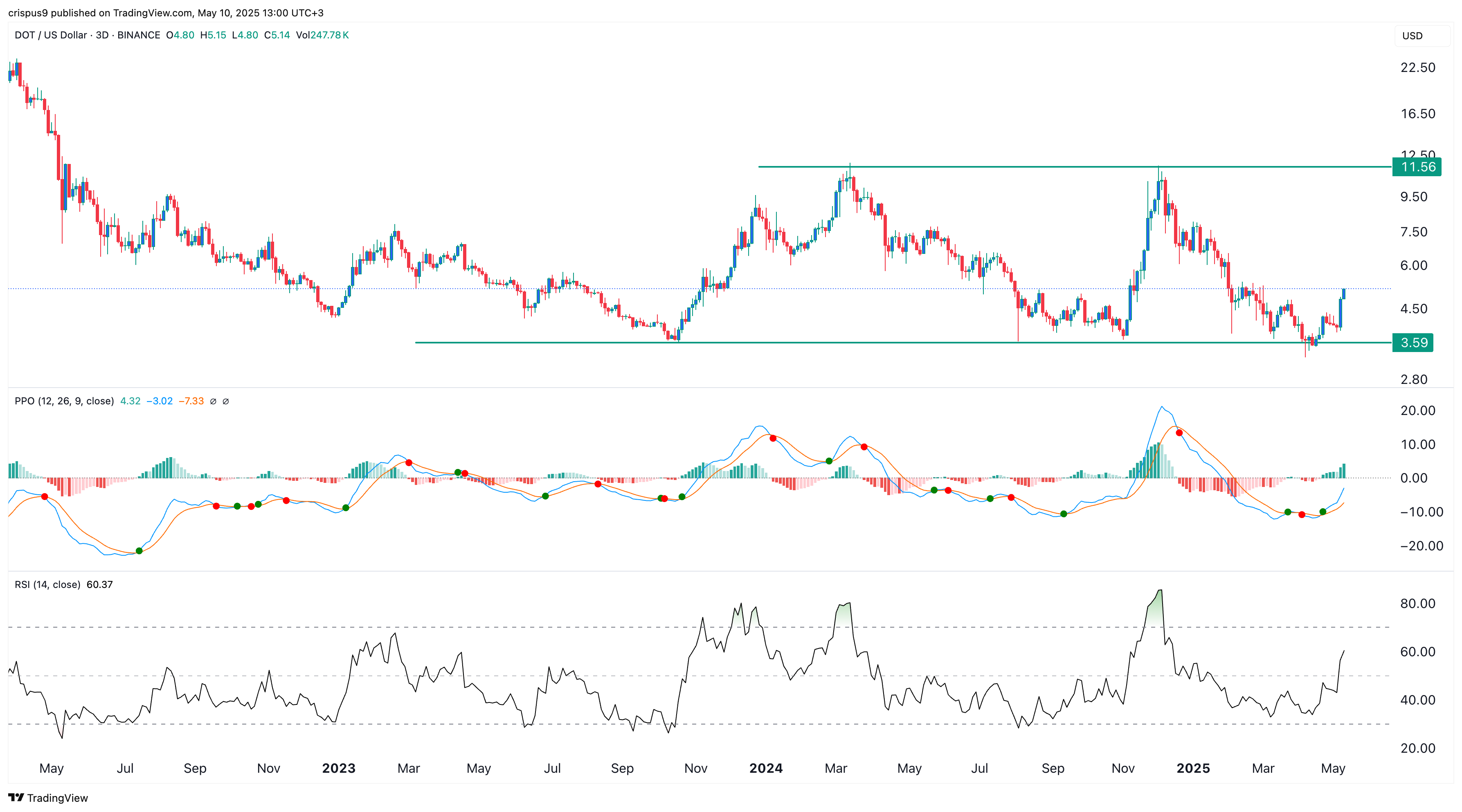Open the 3D interval in chart title

pyautogui.click(x=101, y=35)
